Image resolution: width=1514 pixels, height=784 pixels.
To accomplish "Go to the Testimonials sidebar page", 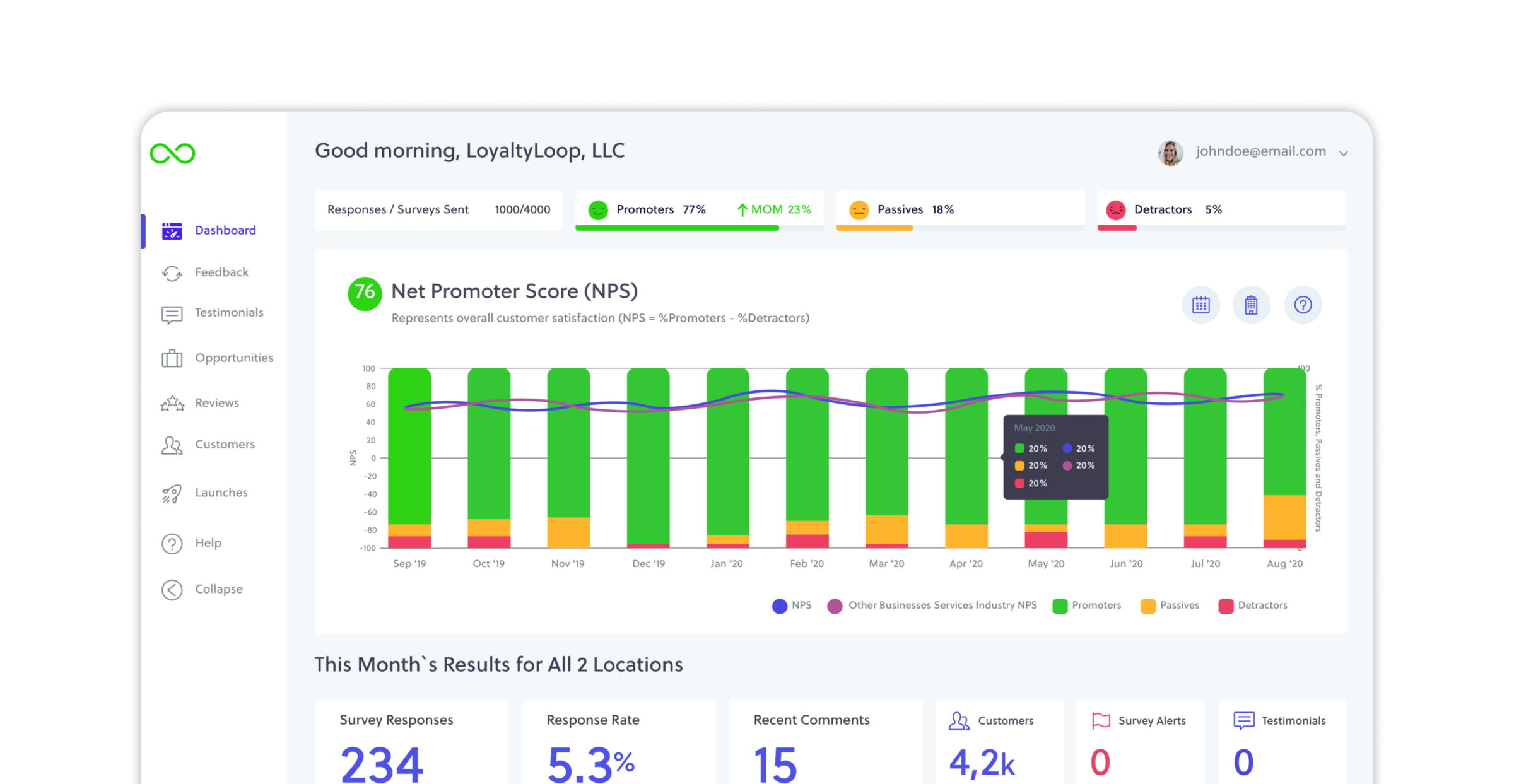I will coord(228,313).
